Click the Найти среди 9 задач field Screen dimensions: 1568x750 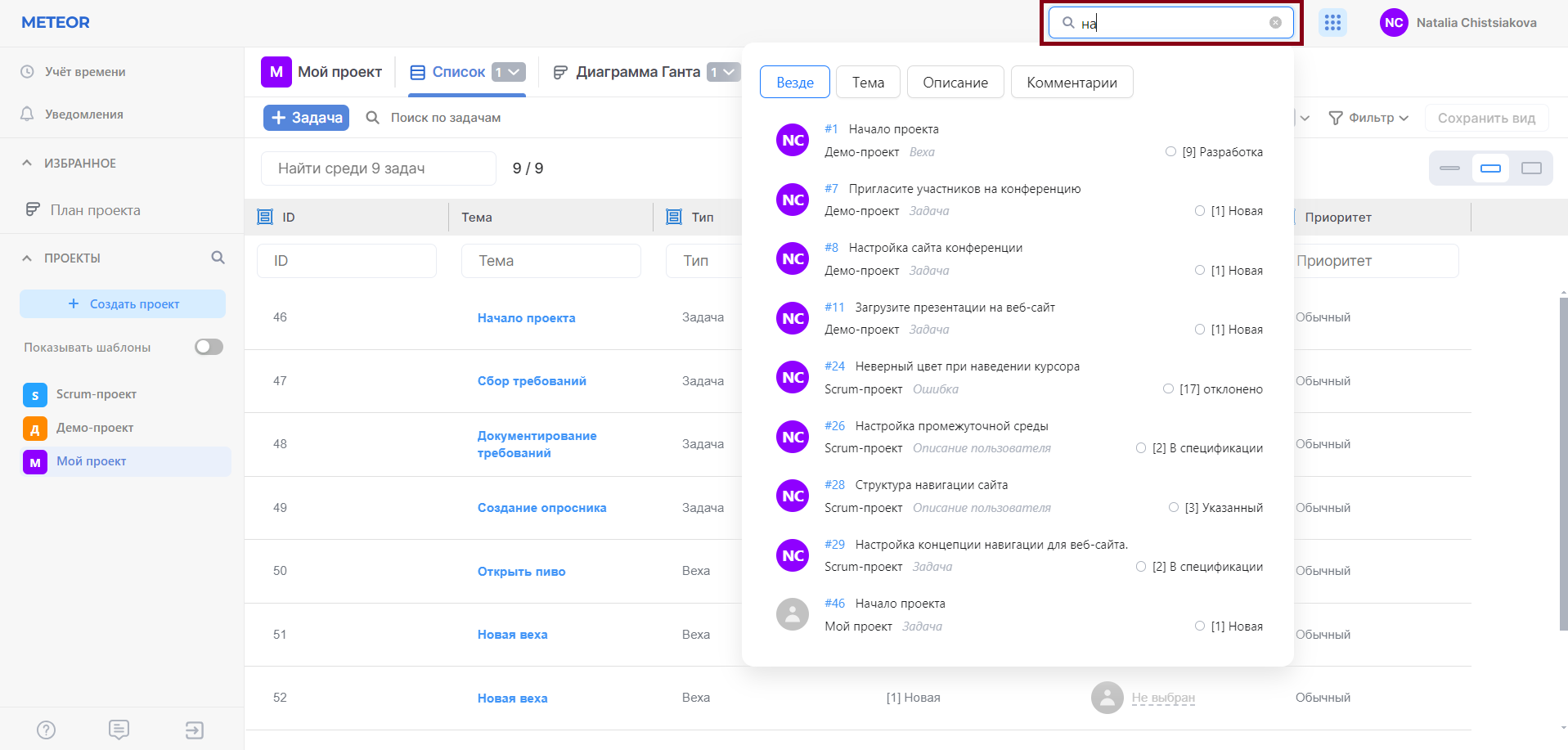pyautogui.click(x=379, y=168)
